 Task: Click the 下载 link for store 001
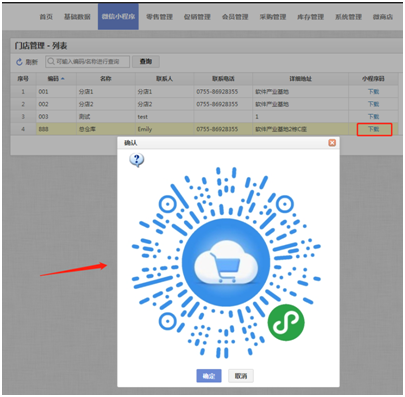(373, 91)
